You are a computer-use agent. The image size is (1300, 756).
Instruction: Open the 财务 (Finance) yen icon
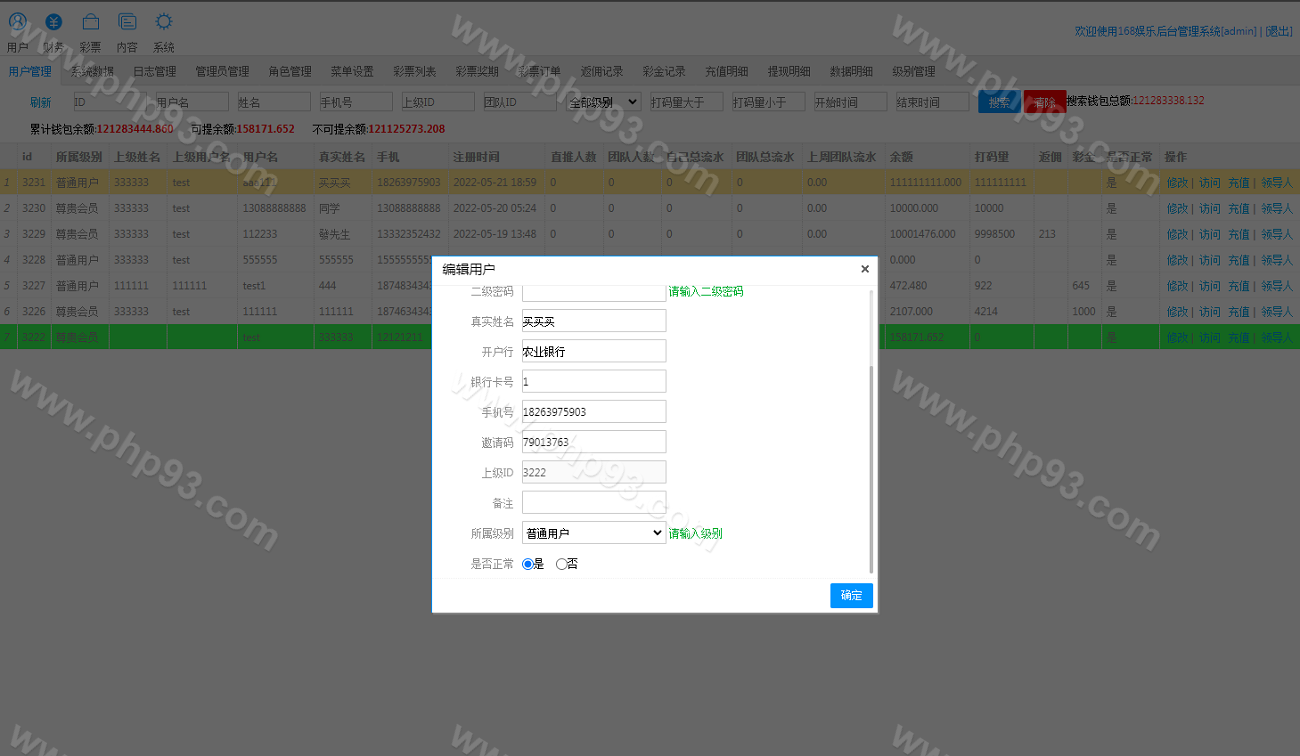pyautogui.click(x=53, y=22)
